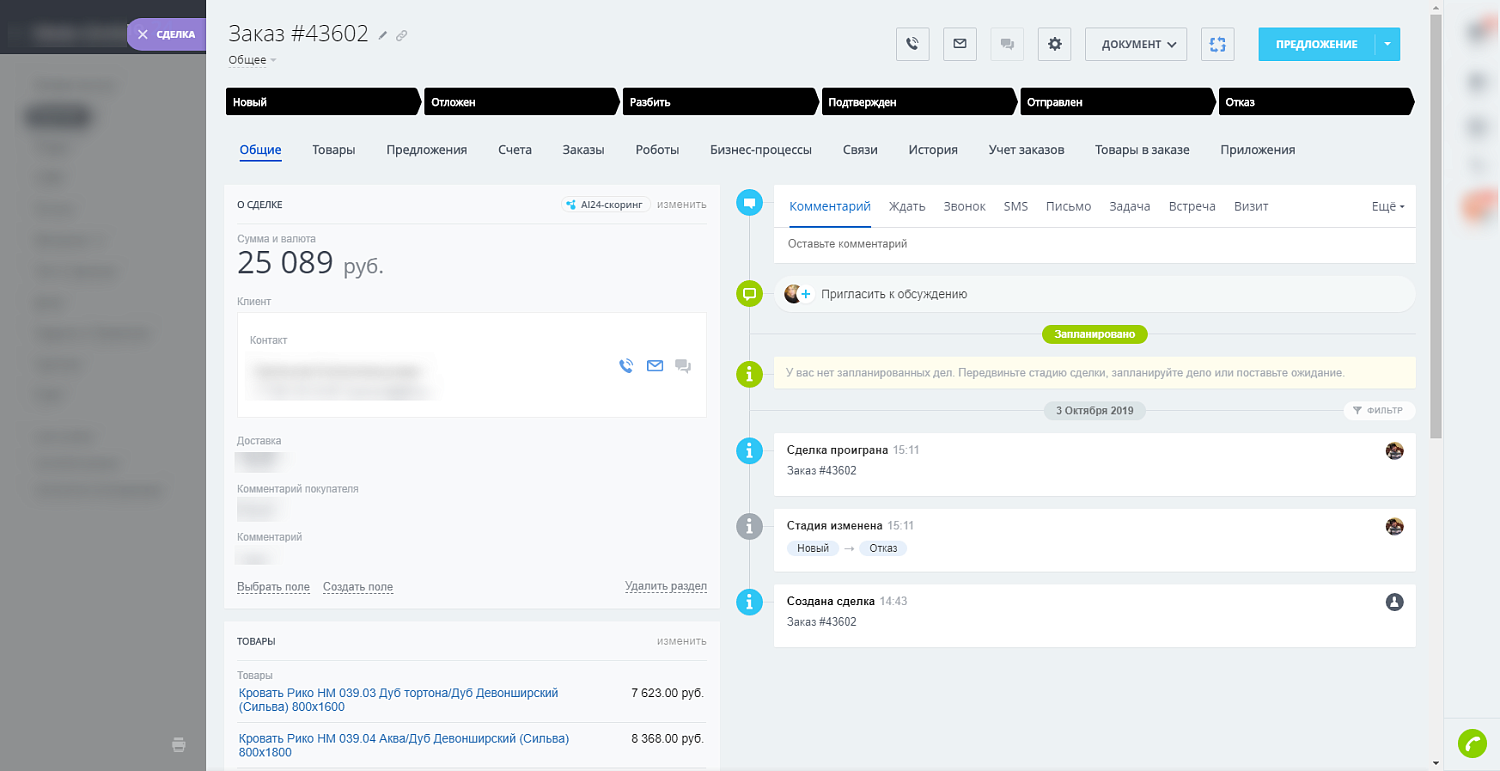Click the Выбрать поле link

pos(273,587)
